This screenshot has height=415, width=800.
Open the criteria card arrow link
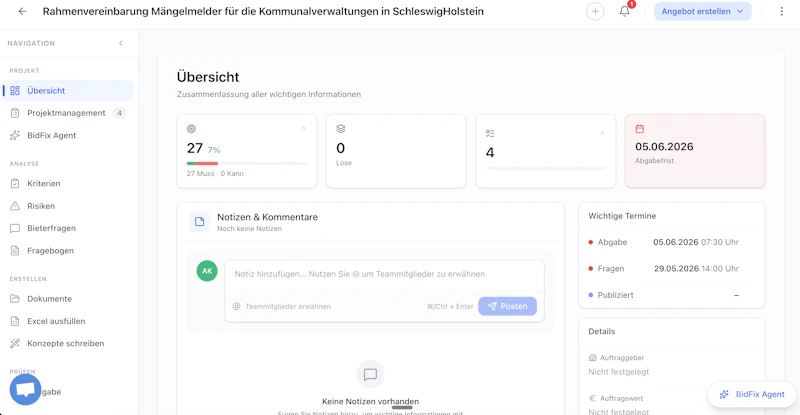pyautogui.click(x=303, y=129)
